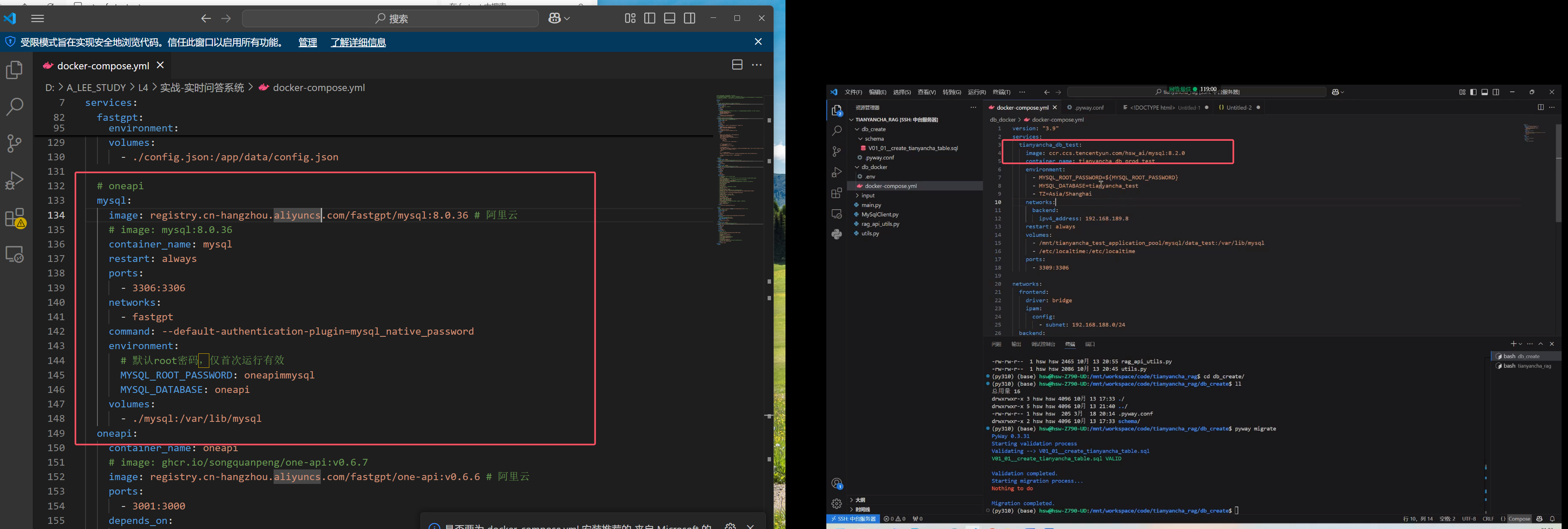The height and width of the screenshot is (529, 1568).
Task: Select the bash tianyancha_rag terminal
Action: coord(1527,366)
